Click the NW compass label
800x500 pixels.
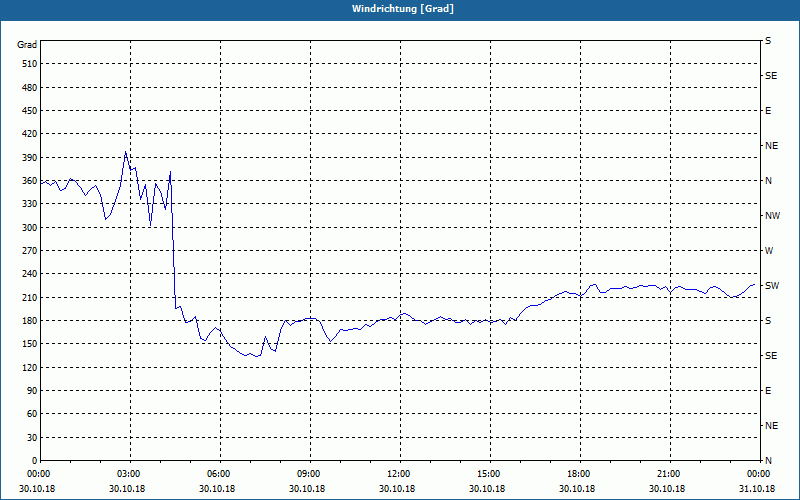tap(772, 216)
